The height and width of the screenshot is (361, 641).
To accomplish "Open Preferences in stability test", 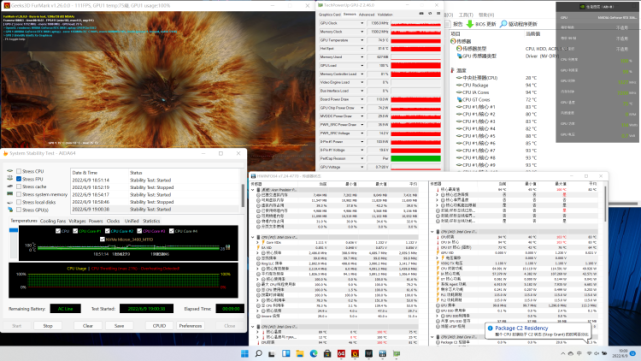I will point(190,326).
